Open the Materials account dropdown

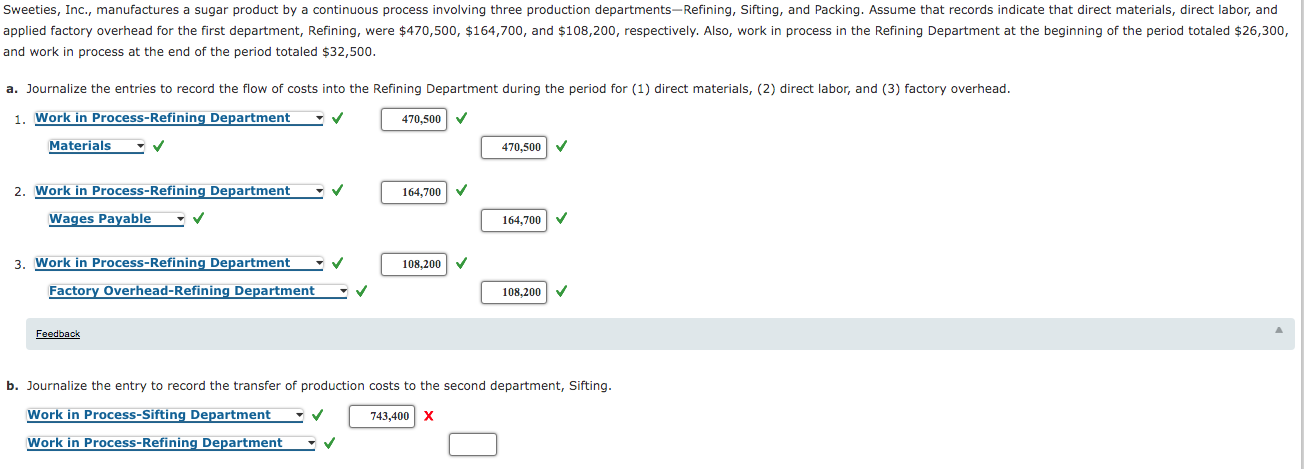97,146
